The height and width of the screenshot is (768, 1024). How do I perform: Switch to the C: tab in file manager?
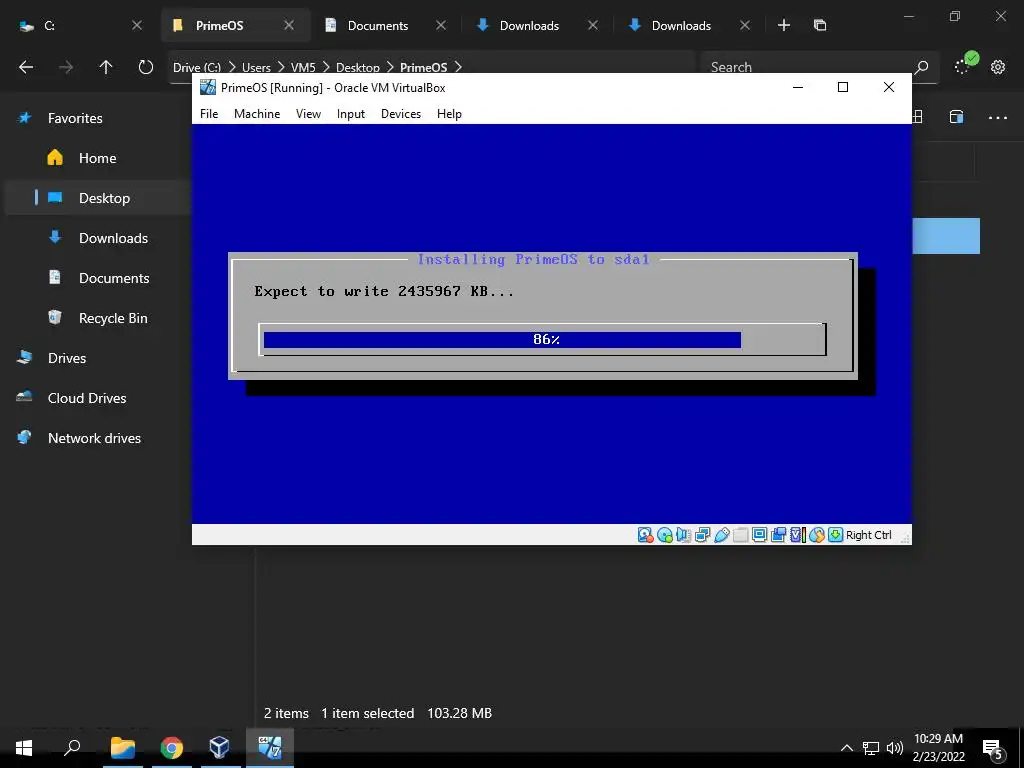[x=80, y=25]
